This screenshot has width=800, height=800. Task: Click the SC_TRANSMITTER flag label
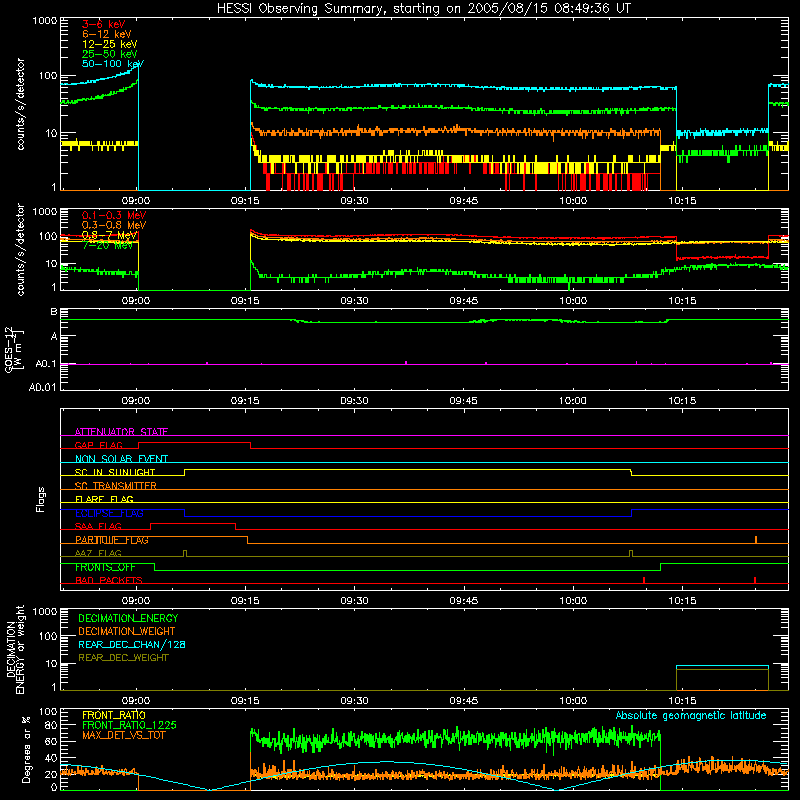[116, 486]
